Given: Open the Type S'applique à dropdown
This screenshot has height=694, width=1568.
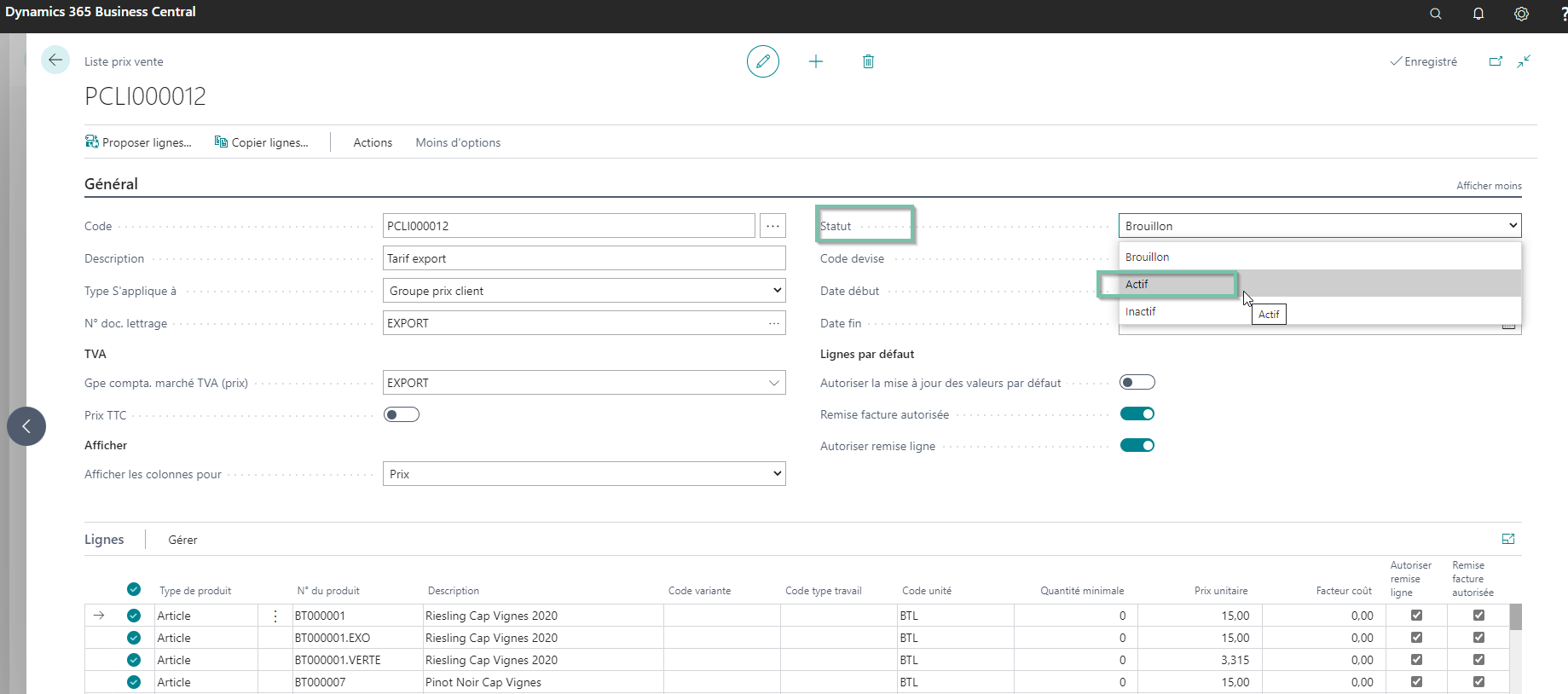Looking at the screenshot, I should pyautogui.click(x=584, y=291).
